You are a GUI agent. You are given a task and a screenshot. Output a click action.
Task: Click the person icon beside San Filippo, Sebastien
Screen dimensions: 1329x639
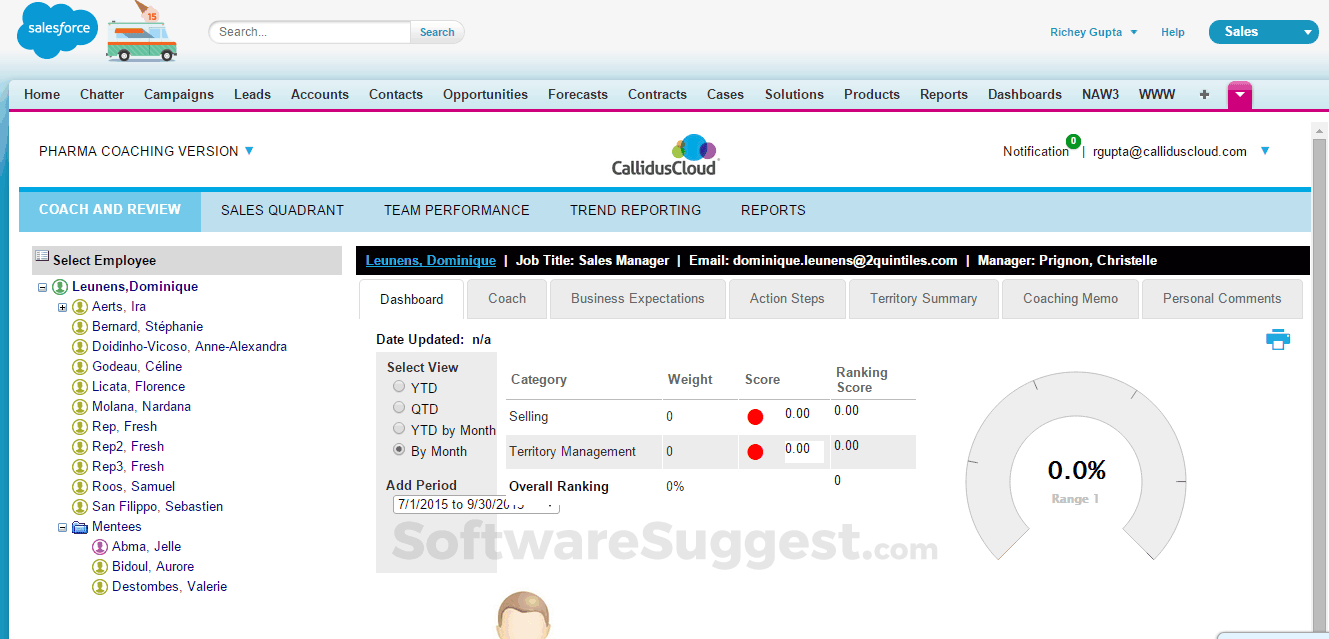(80, 507)
